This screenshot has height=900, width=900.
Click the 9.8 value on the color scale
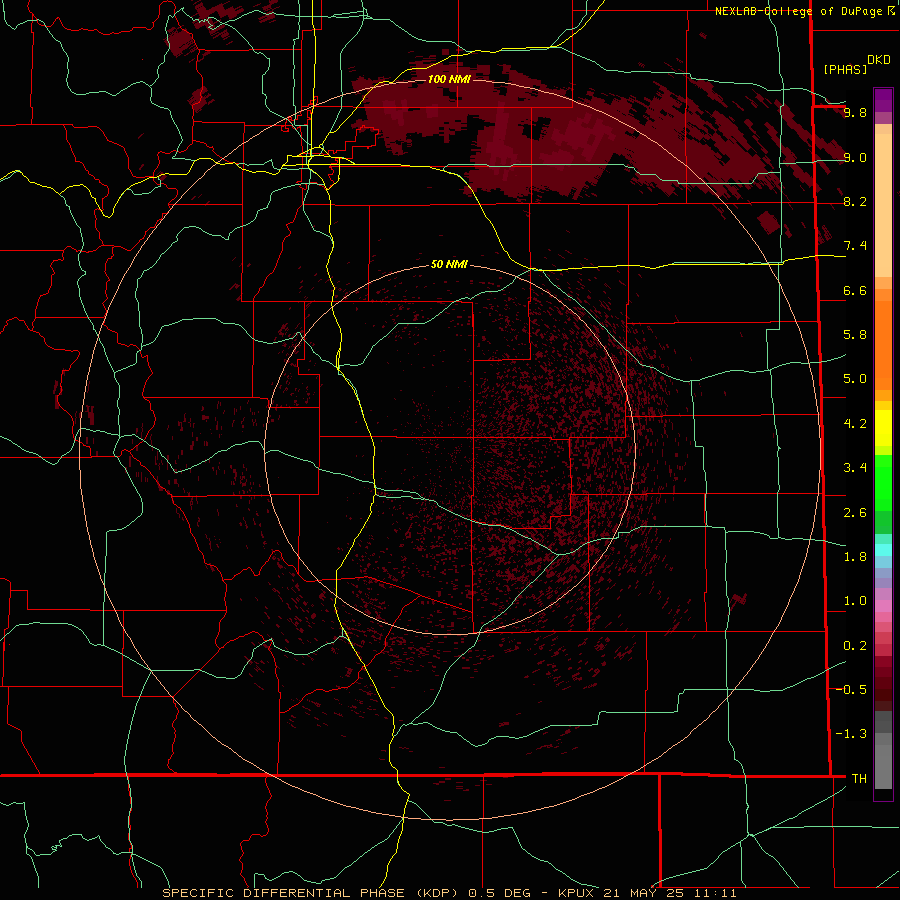click(855, 112)
